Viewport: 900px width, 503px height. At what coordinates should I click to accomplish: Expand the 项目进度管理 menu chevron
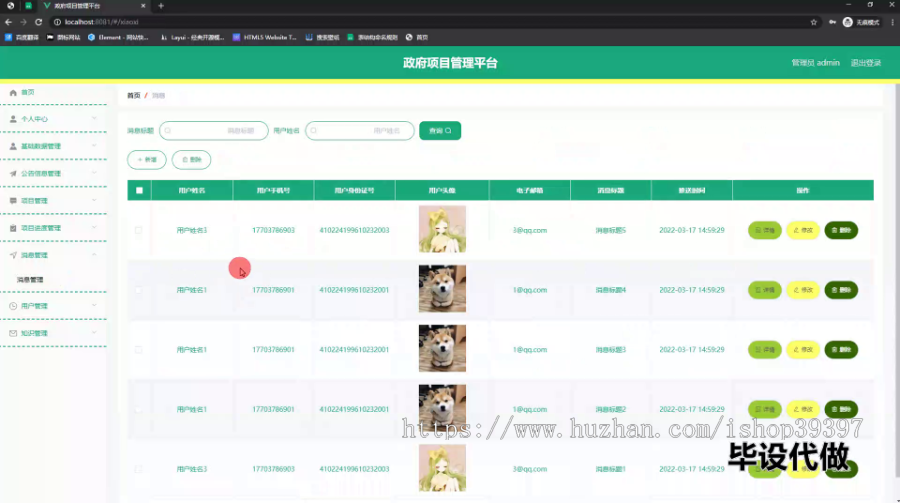[x=94, y=228]
